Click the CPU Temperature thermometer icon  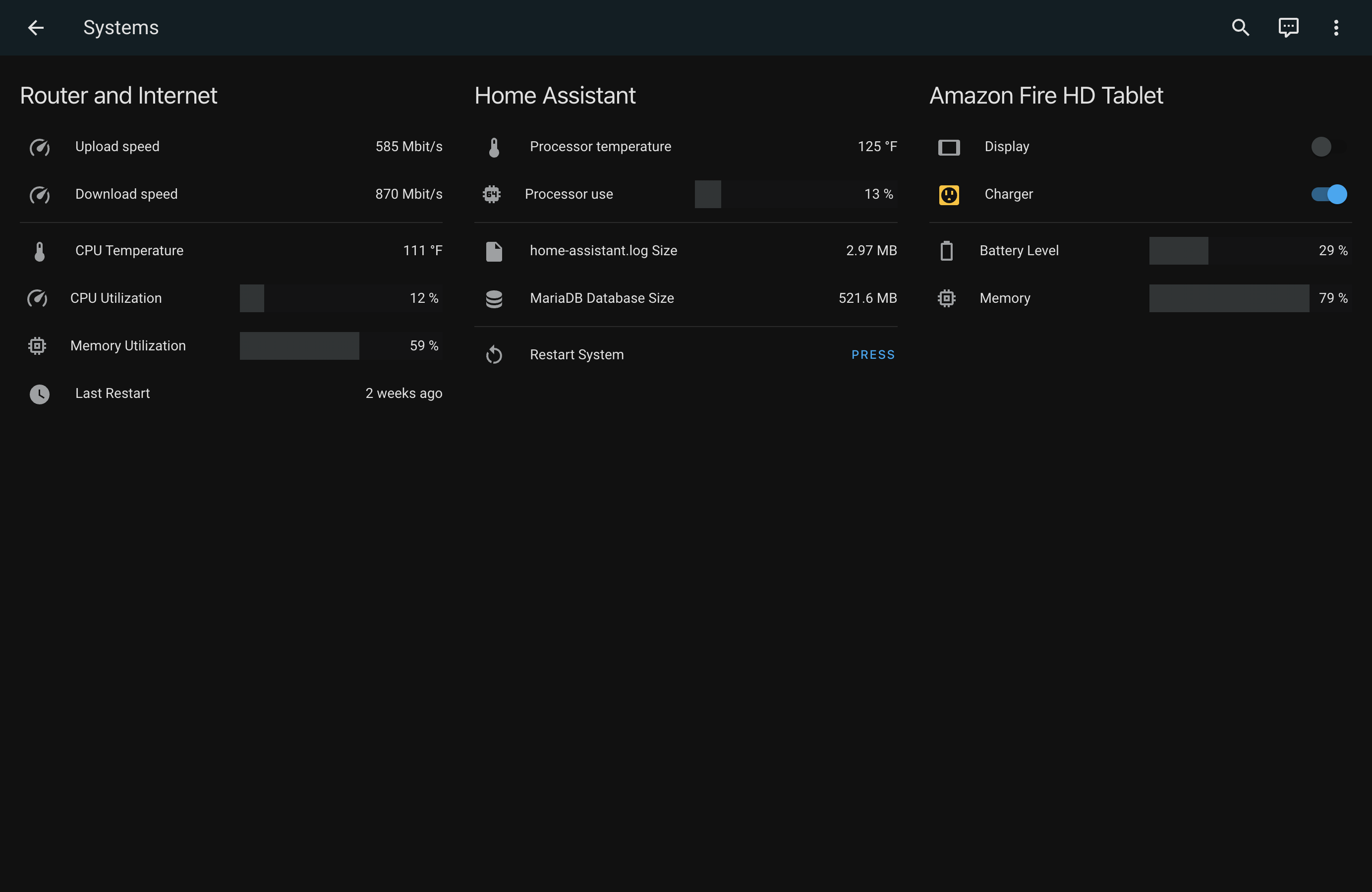[39, 251]
